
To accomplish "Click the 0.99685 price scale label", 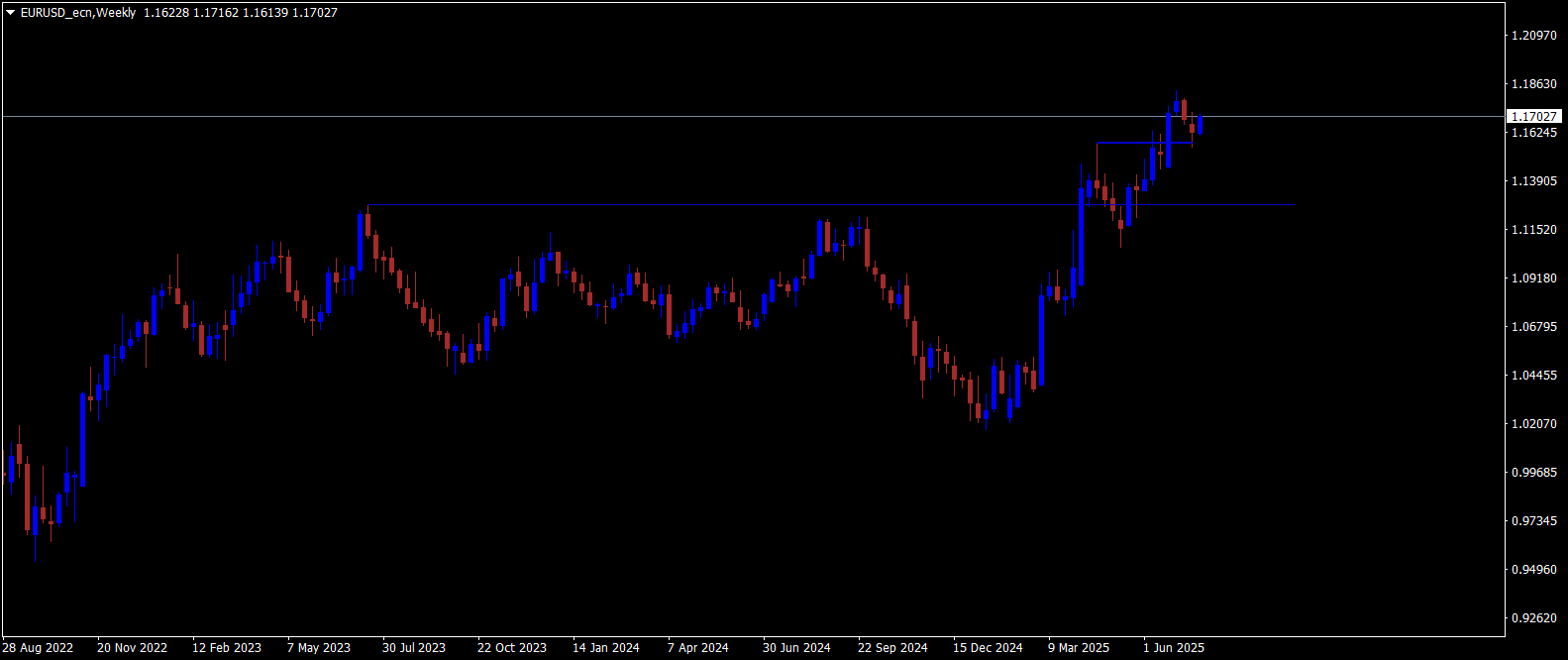I will (x=1534, y=473).
